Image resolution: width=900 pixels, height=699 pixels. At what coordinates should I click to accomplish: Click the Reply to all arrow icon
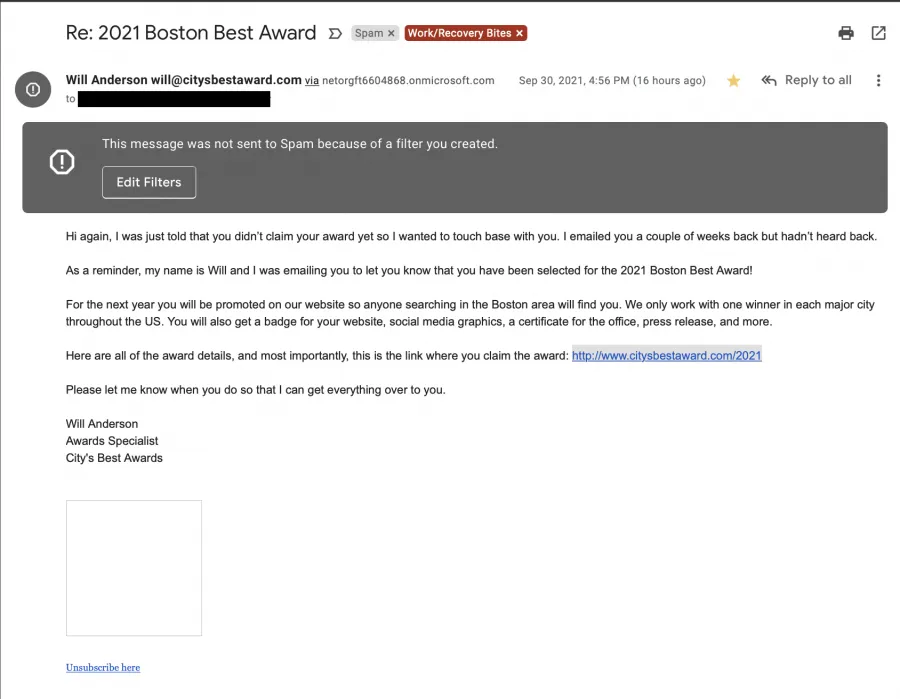coord(769,80)
